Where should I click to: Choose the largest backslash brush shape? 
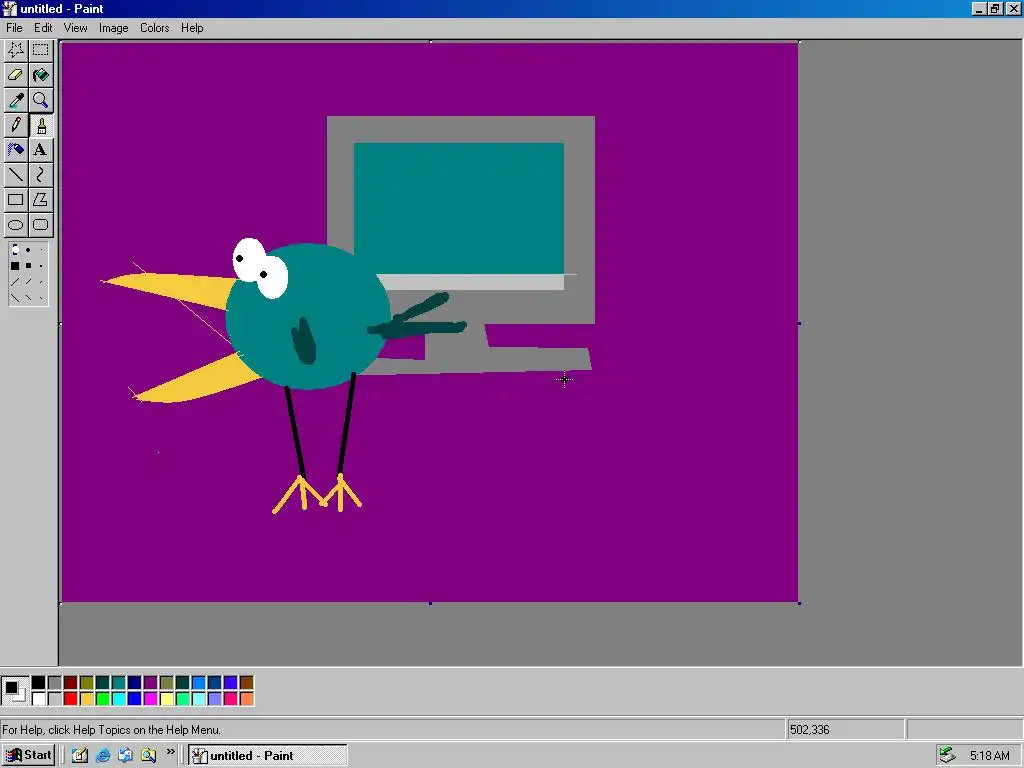point(15,298)
